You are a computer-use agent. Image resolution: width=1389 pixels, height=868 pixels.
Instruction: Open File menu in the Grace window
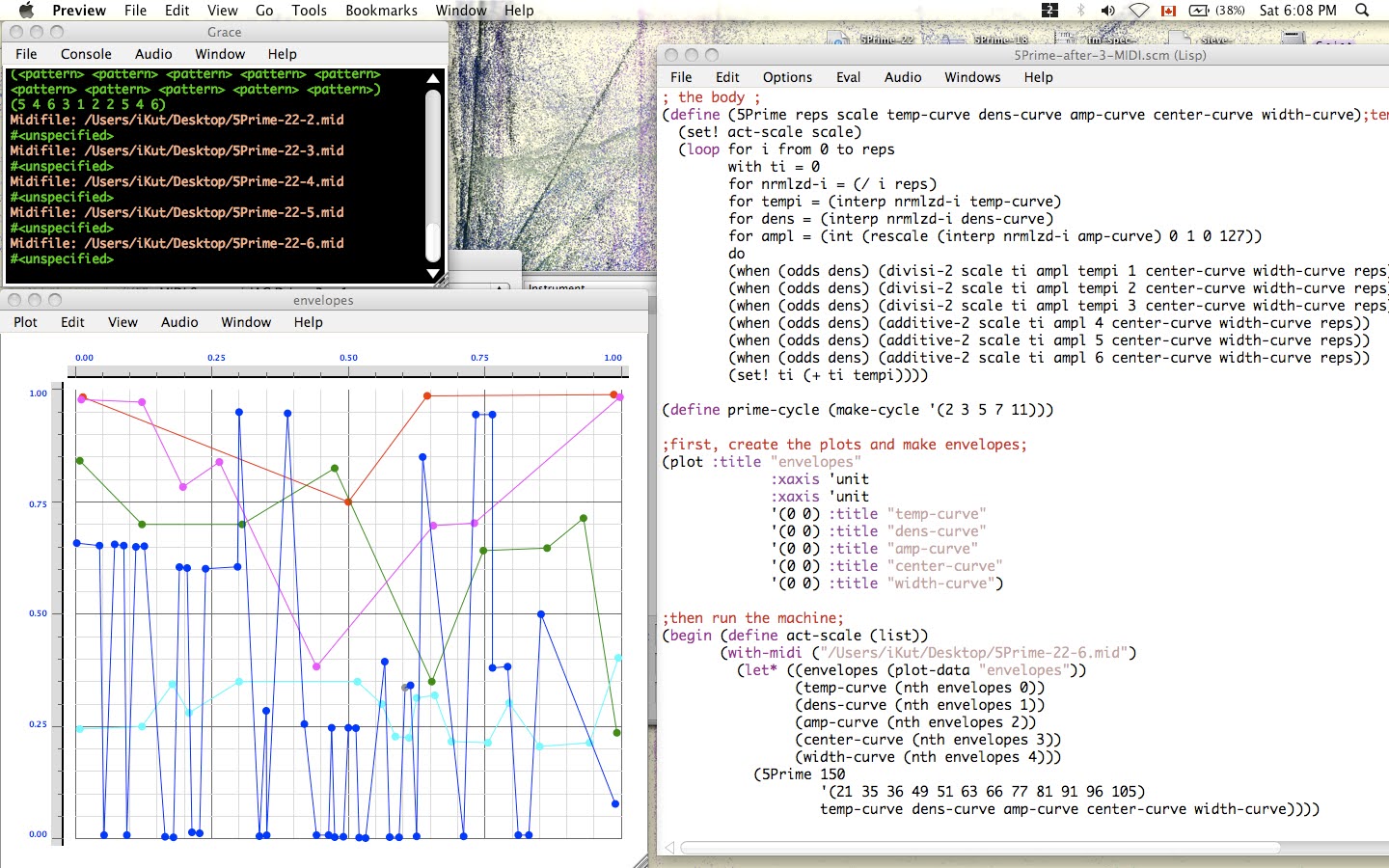coord(26,54)
